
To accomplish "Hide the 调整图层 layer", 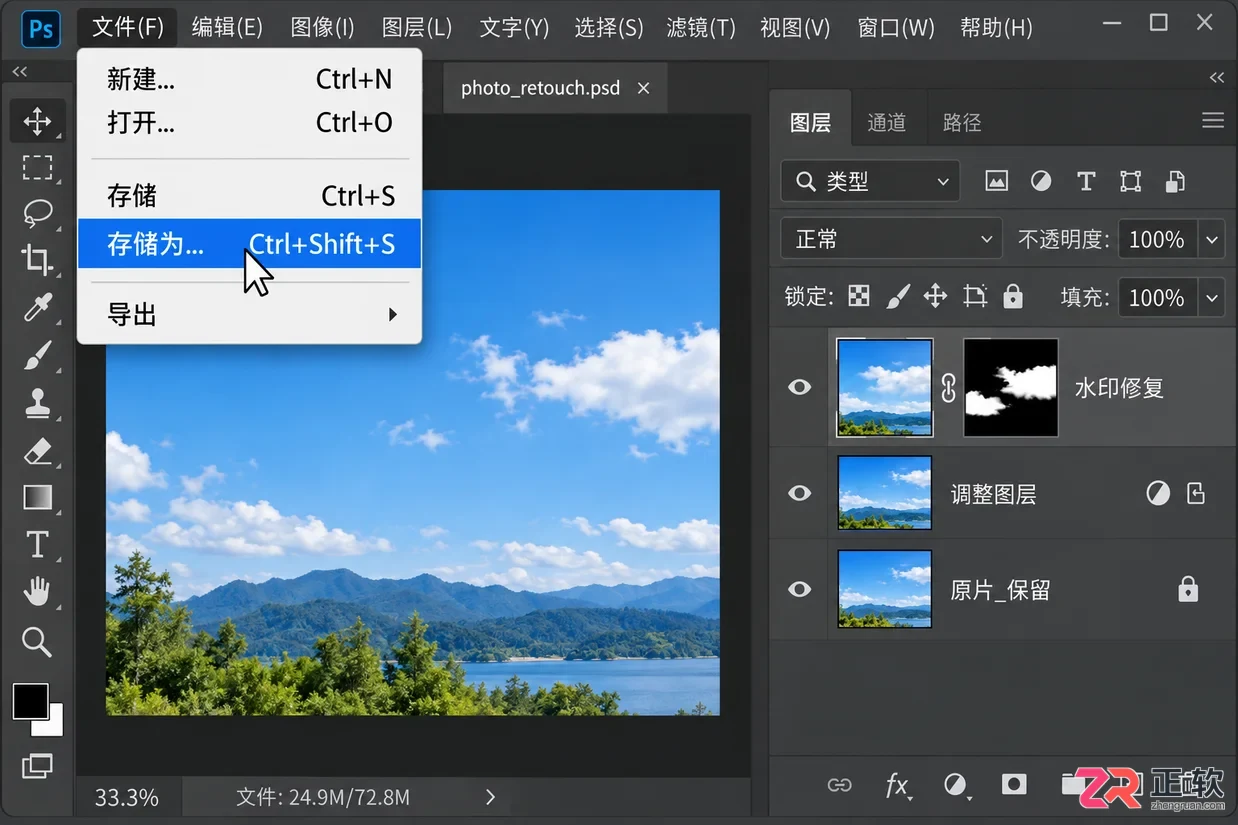I will tap(800, 493).
